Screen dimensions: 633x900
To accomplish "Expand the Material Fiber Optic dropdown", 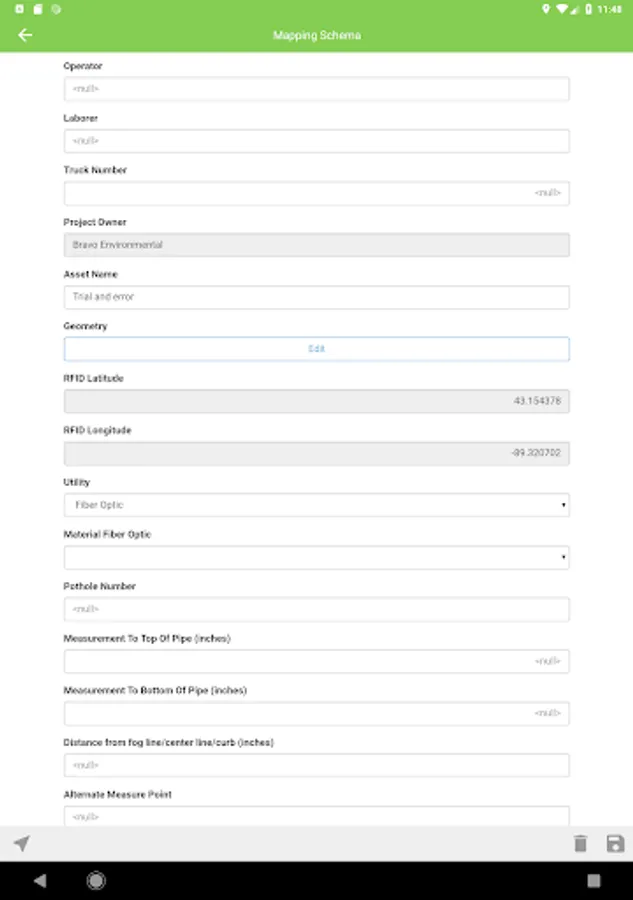I will [x=316, y=557].
